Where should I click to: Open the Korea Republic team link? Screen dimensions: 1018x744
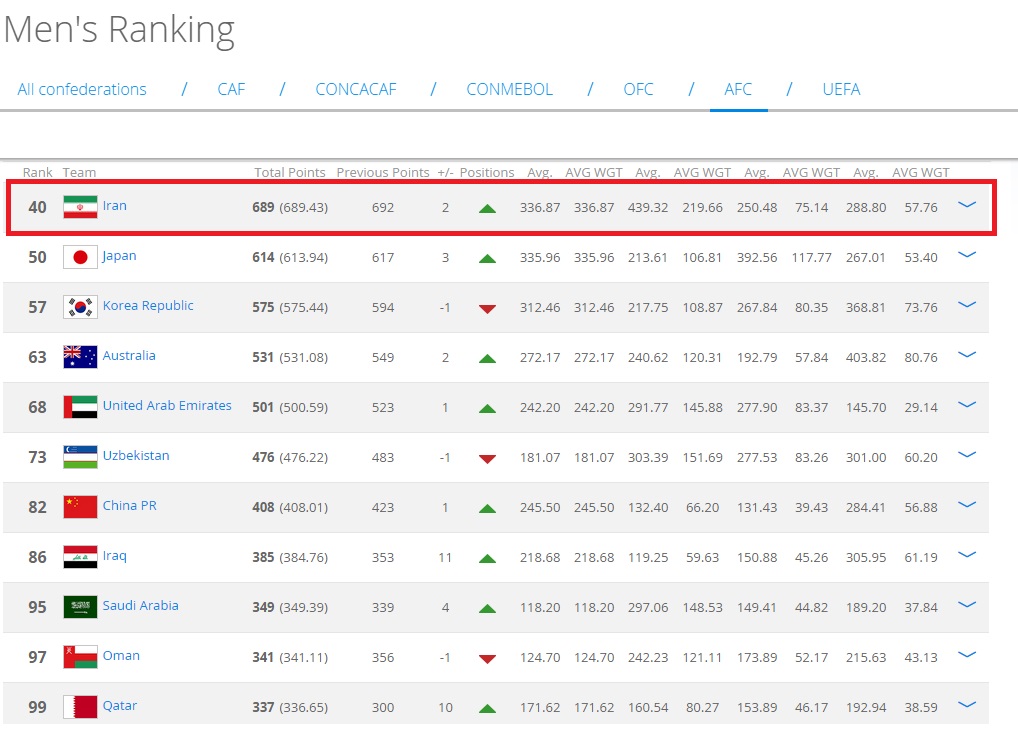[x=148, y=306]
